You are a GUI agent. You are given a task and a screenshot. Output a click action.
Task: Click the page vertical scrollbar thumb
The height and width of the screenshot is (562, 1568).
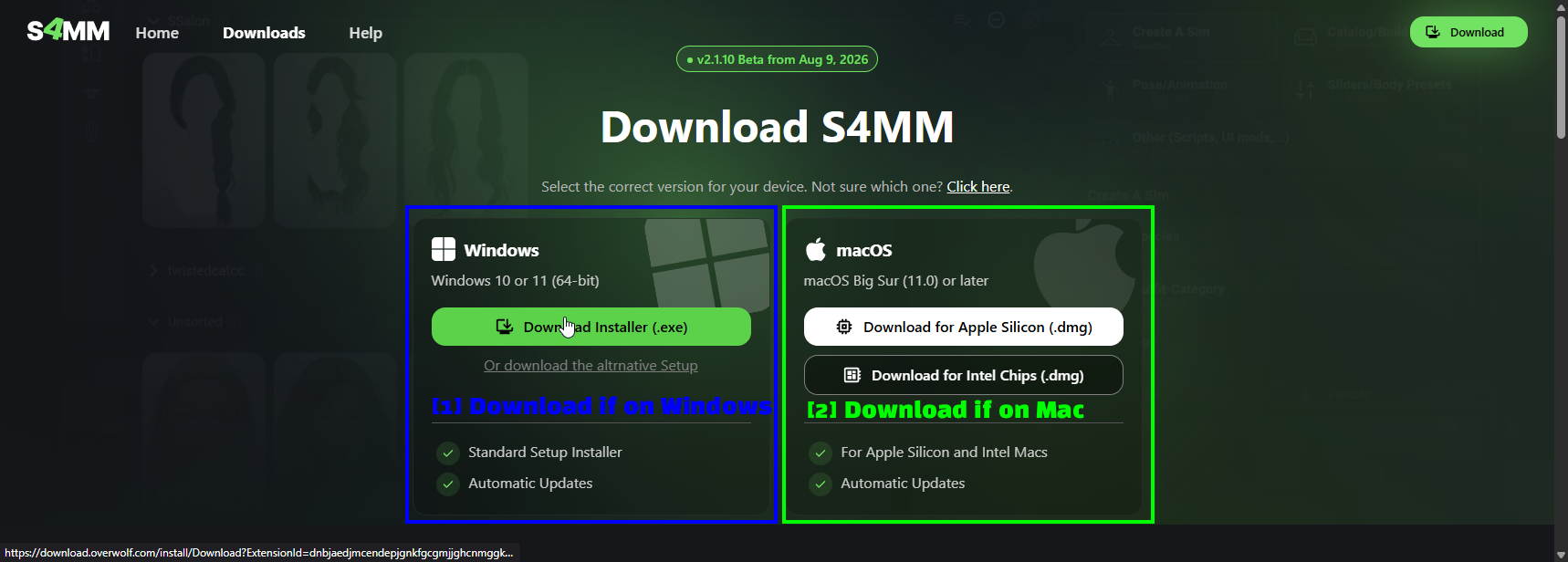[x=1561, y=78]
